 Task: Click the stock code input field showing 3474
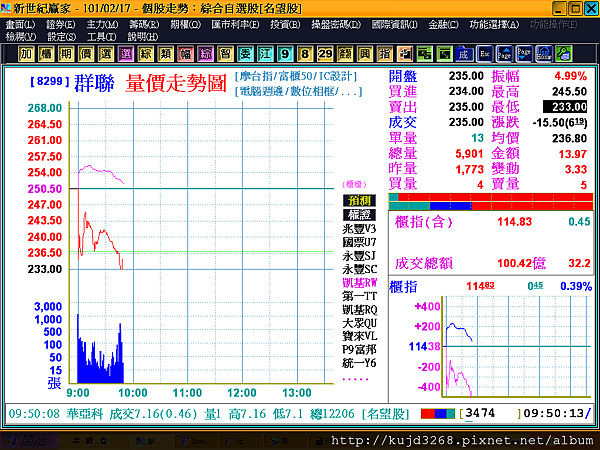(x=490, y=413)
